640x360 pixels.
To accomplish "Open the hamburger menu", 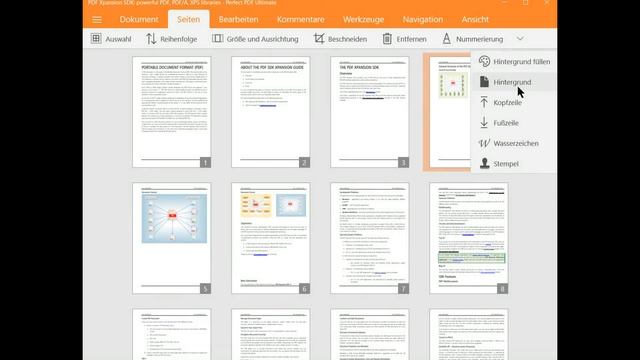I will coord(97,20).
